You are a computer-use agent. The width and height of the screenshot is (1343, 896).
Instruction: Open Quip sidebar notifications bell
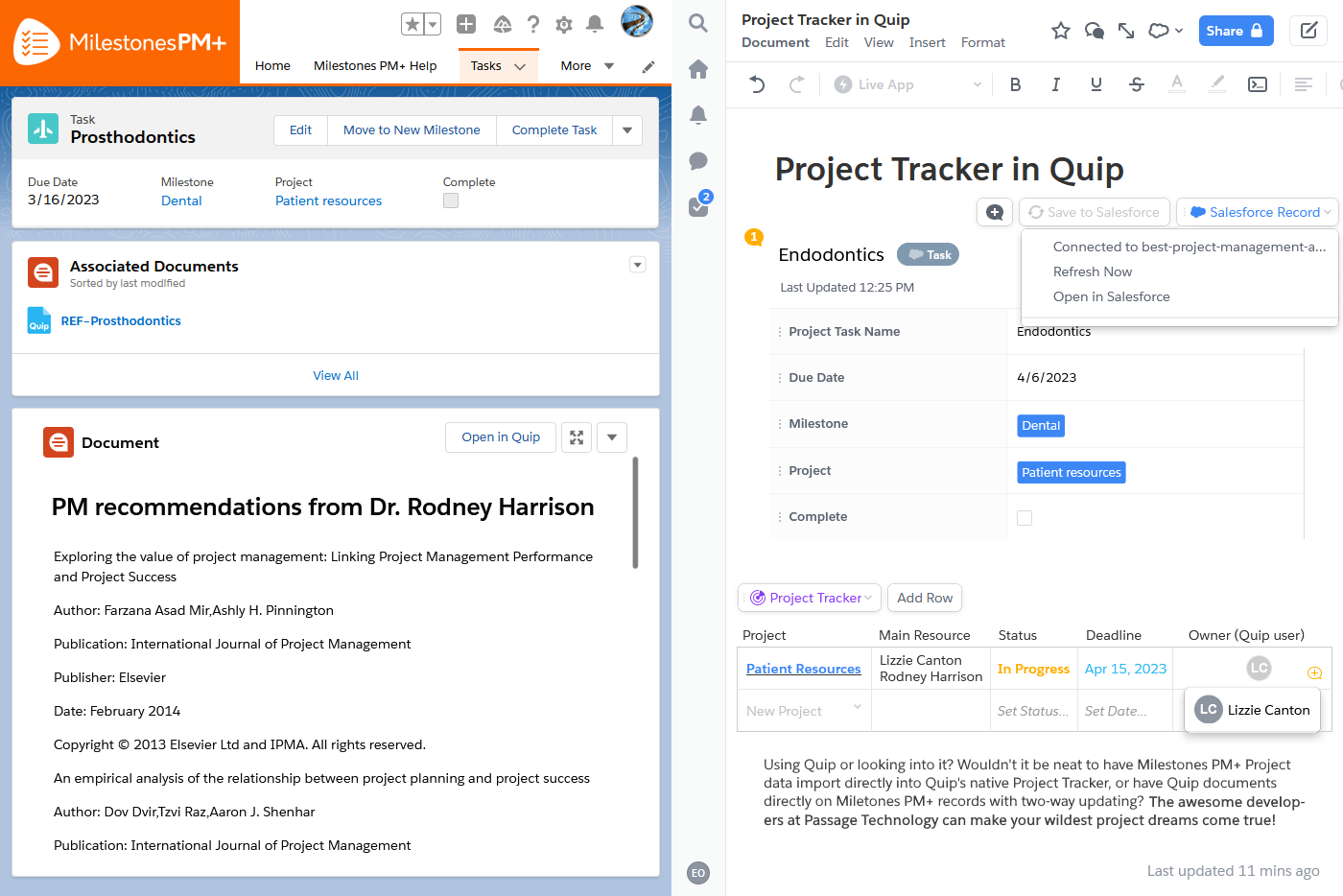[x=698, y=115]
